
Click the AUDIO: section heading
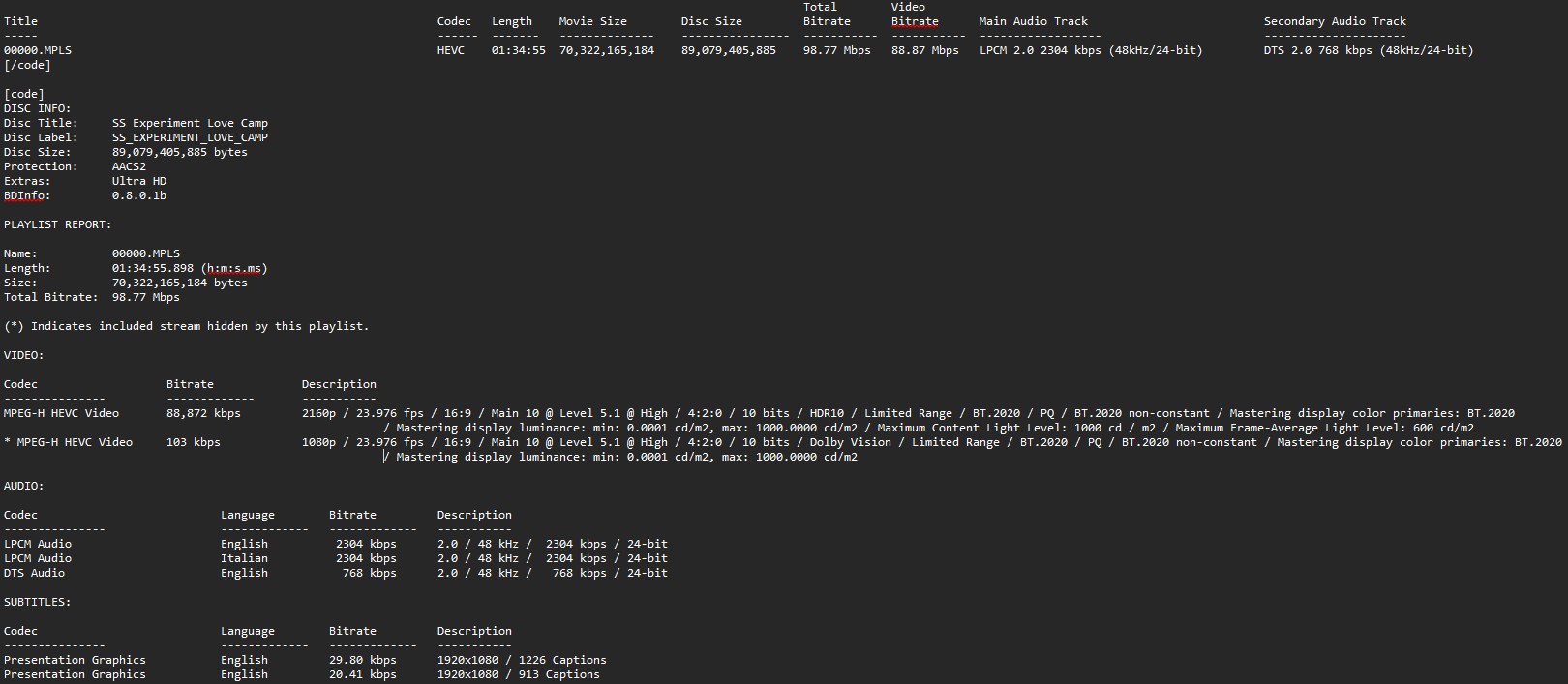23,486
